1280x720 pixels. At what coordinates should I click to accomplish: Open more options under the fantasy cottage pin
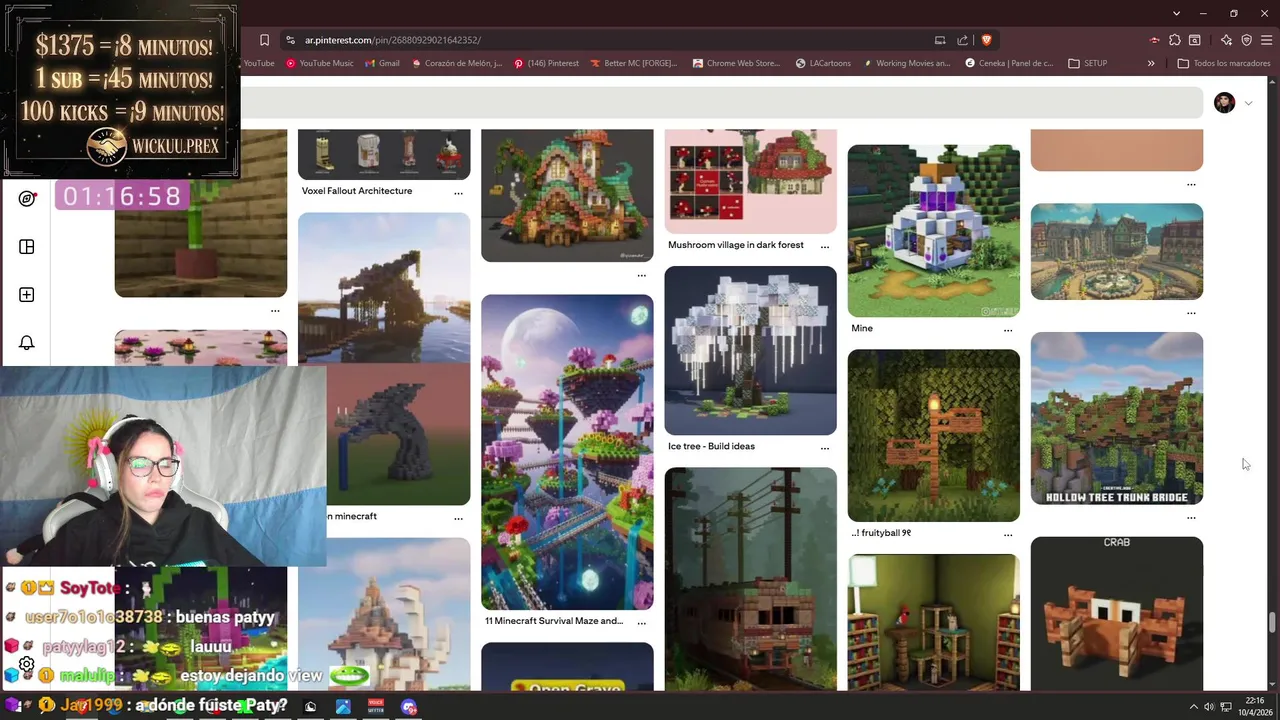642,275
